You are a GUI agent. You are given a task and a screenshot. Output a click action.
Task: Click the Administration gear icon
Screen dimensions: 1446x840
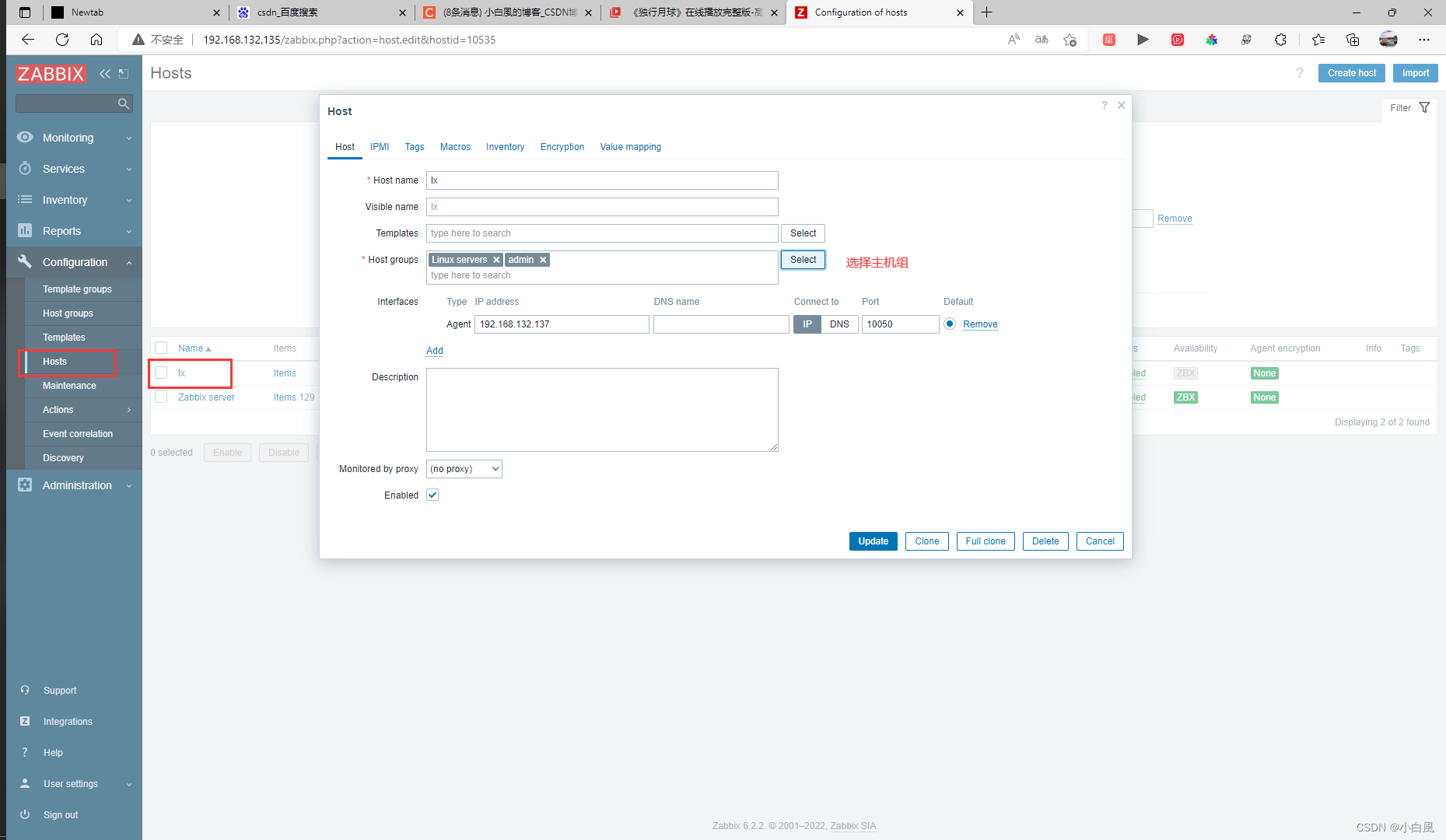25,485
